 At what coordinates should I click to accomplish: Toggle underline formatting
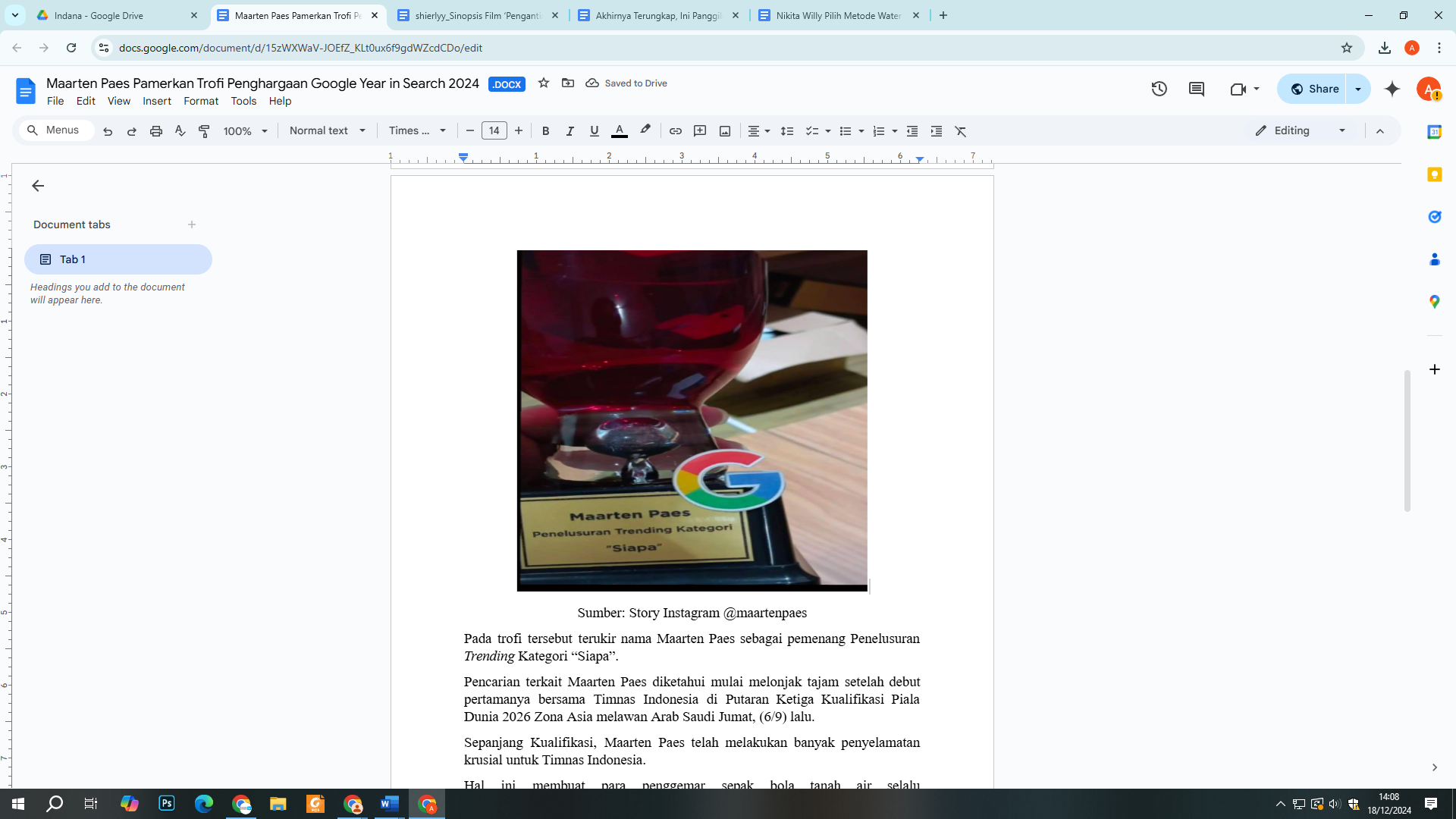click(x=595, y=131)
